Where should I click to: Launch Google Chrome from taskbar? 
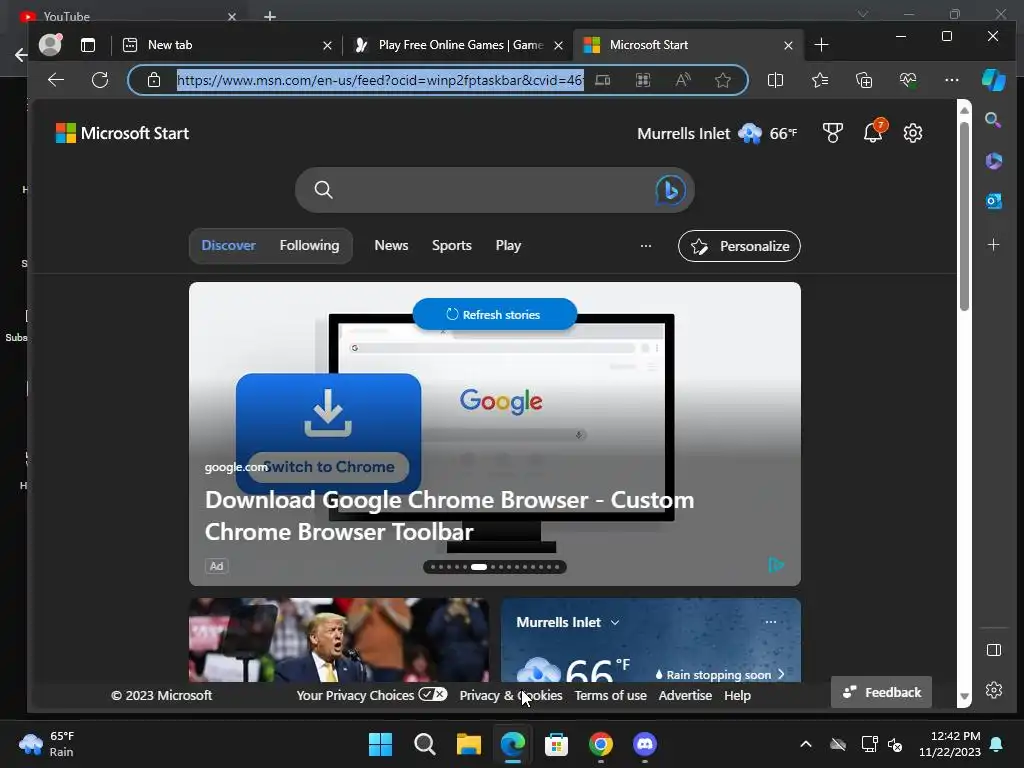point(601,744)
